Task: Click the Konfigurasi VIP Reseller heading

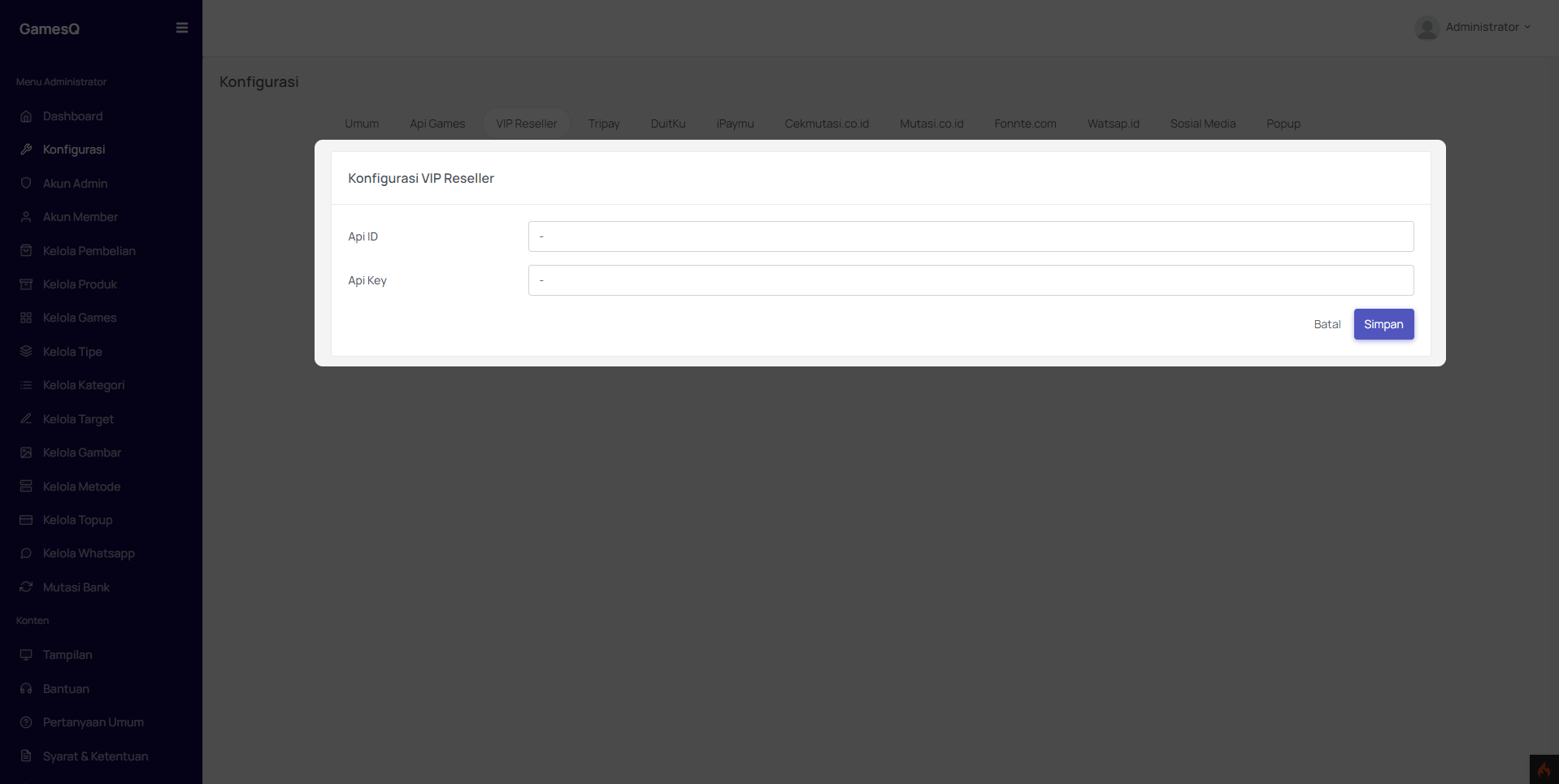Action: click(421, 178)
